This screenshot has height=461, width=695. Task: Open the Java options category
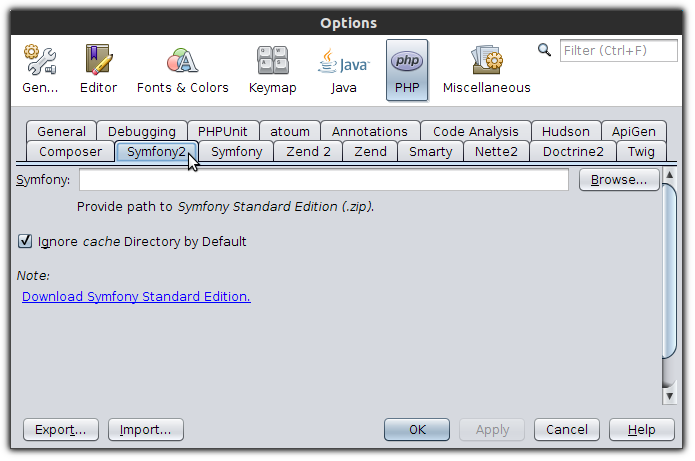[344, 70]
